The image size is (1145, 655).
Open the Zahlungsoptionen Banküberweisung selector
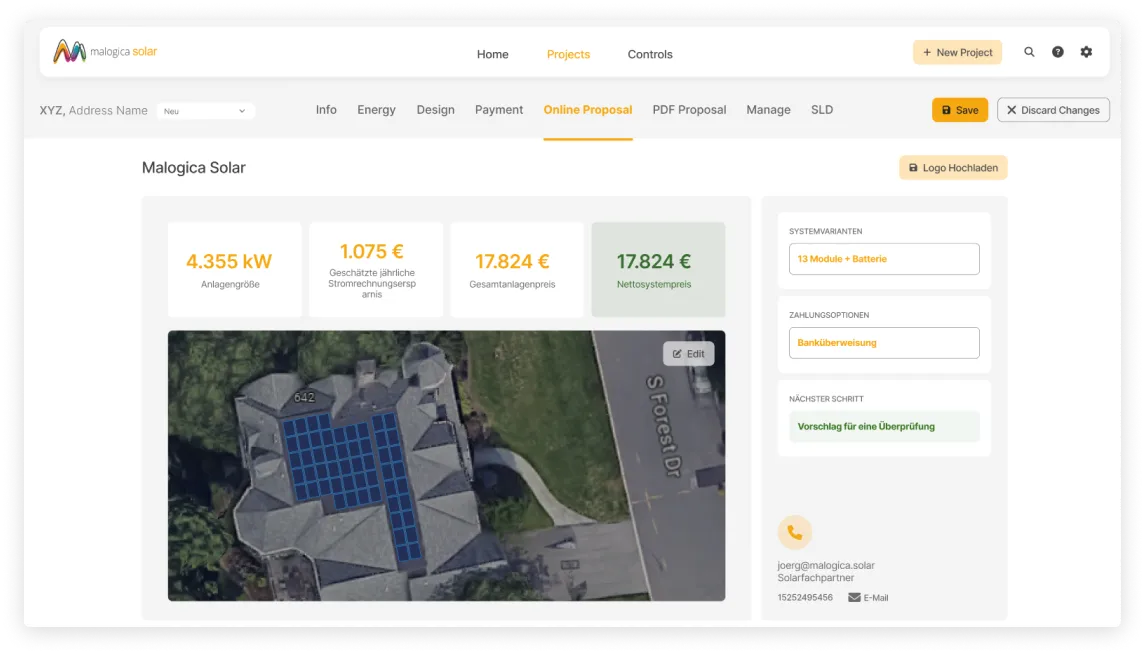(x=883, y=342)
